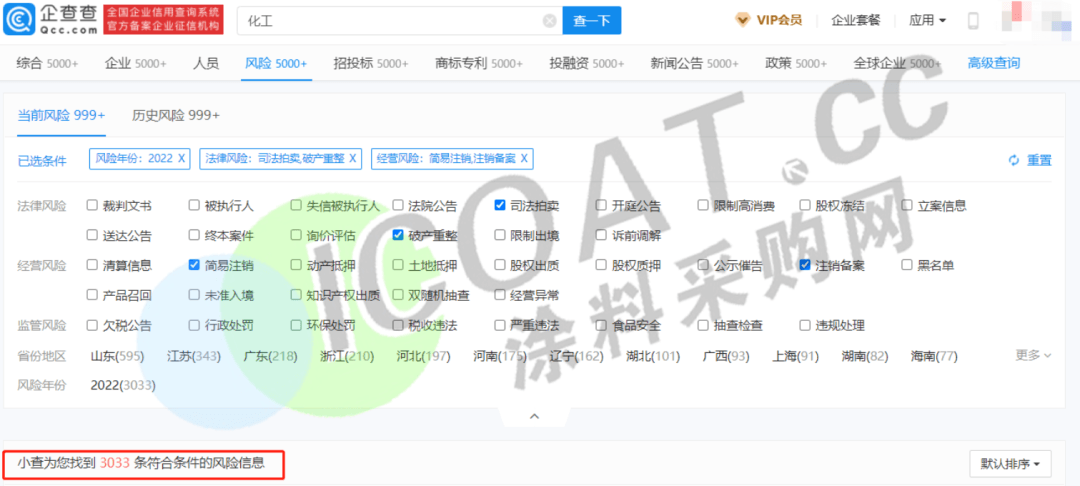
Task: Uncheck the 注销备案 checkbox
Action: click(805, 266)
